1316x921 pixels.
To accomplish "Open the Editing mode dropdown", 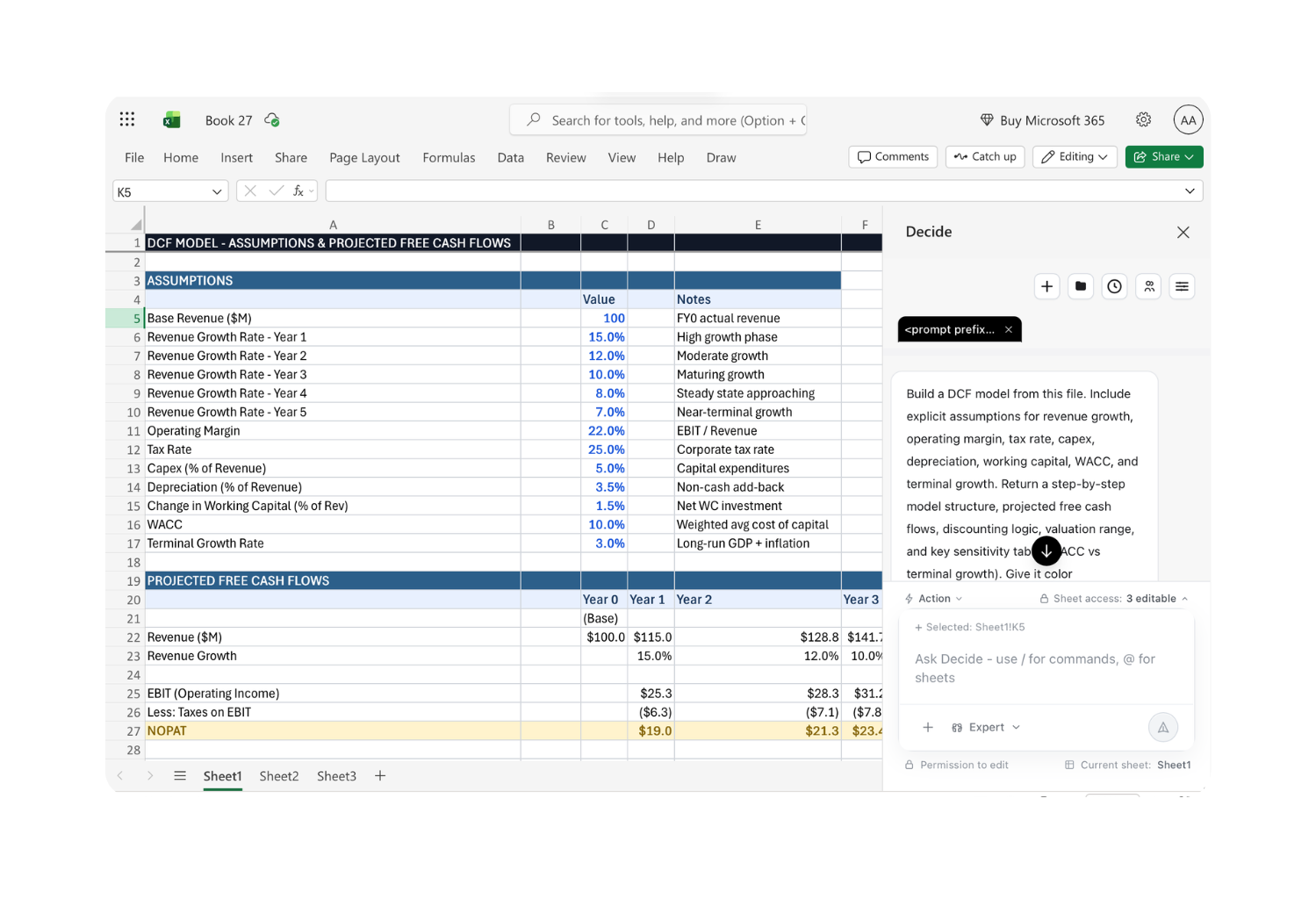I will [x=1075, y=156].
